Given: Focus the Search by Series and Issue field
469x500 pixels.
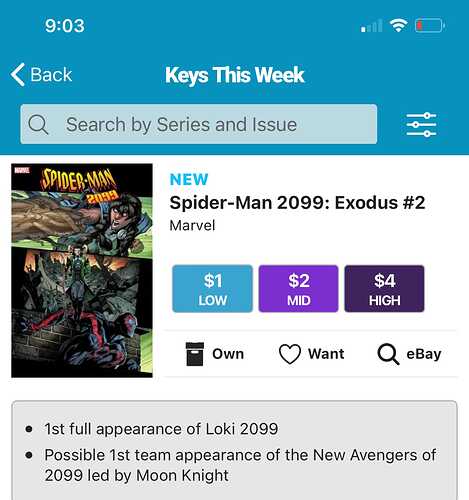Looking at the screenshot, I should coord(199,124).
